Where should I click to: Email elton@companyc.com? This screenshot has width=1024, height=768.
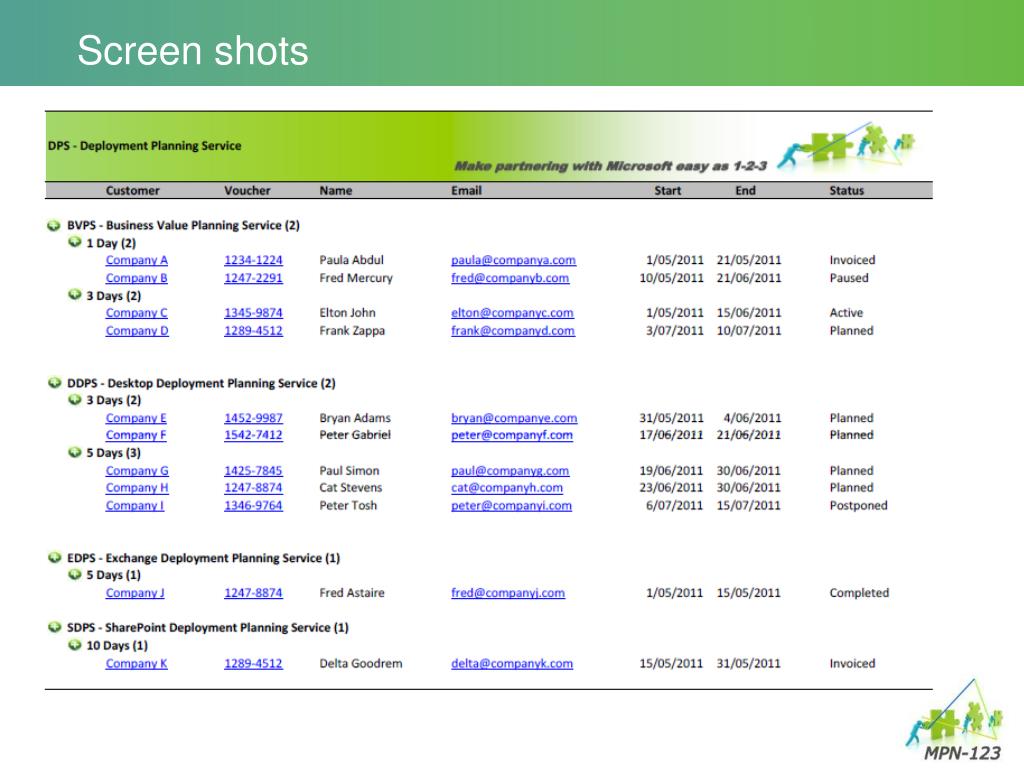click(x=512, y=313)
